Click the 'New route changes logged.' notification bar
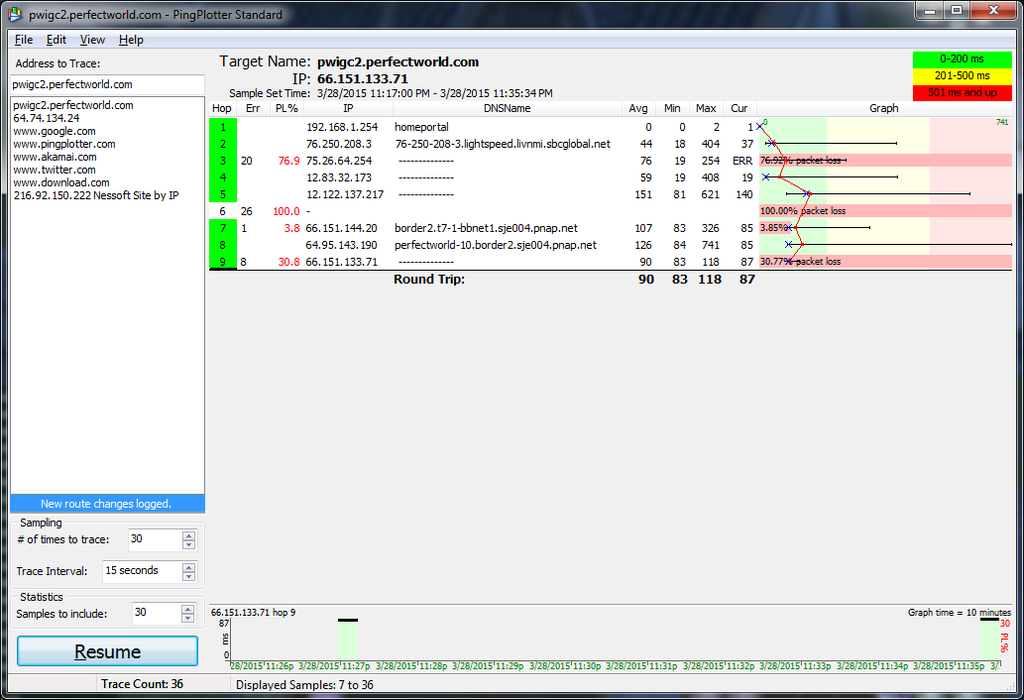Viewport: 1024px width, 700px height. click(x=107, y=503)
